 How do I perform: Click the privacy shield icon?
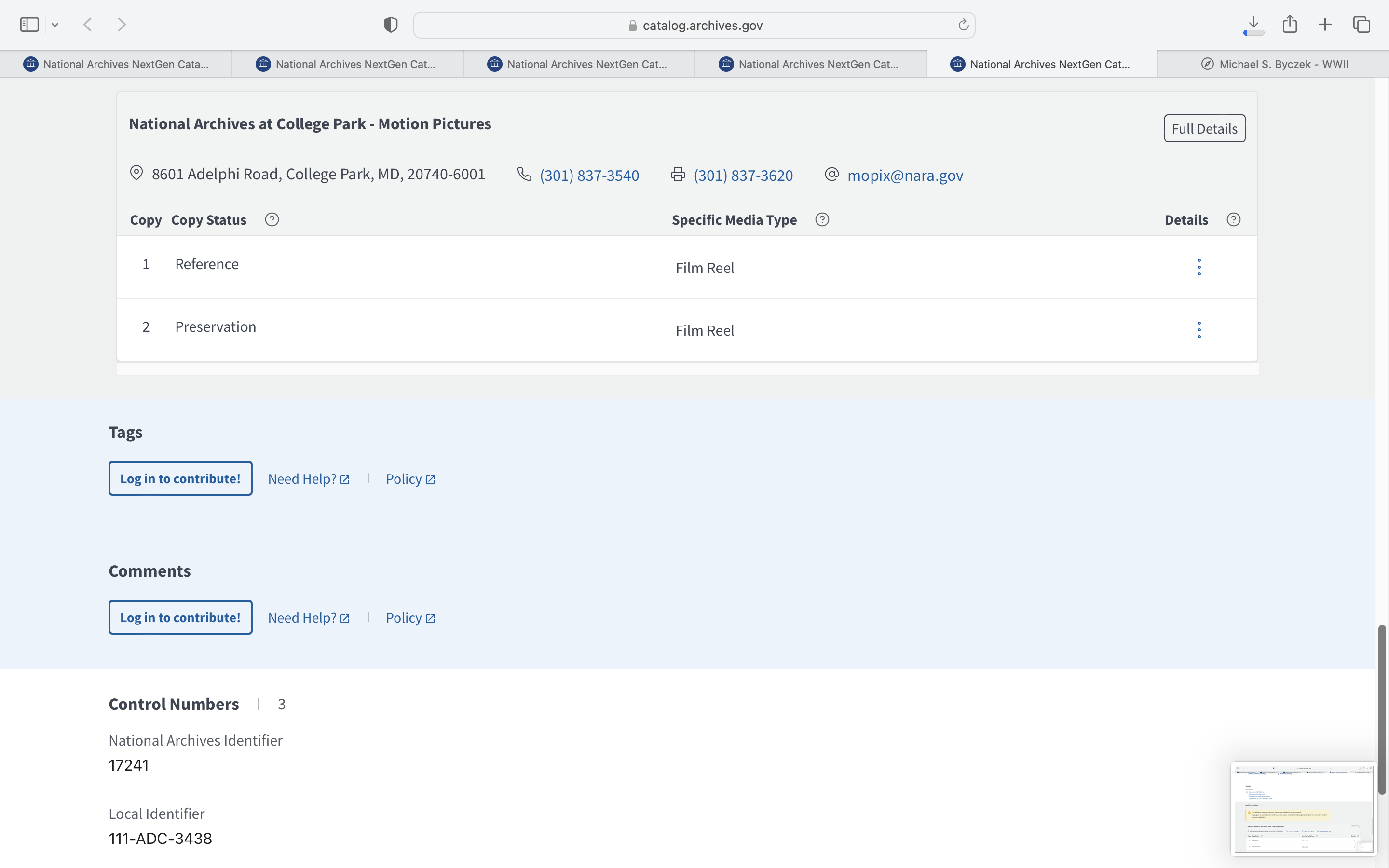pyautogui.click(x=390, y=25)
